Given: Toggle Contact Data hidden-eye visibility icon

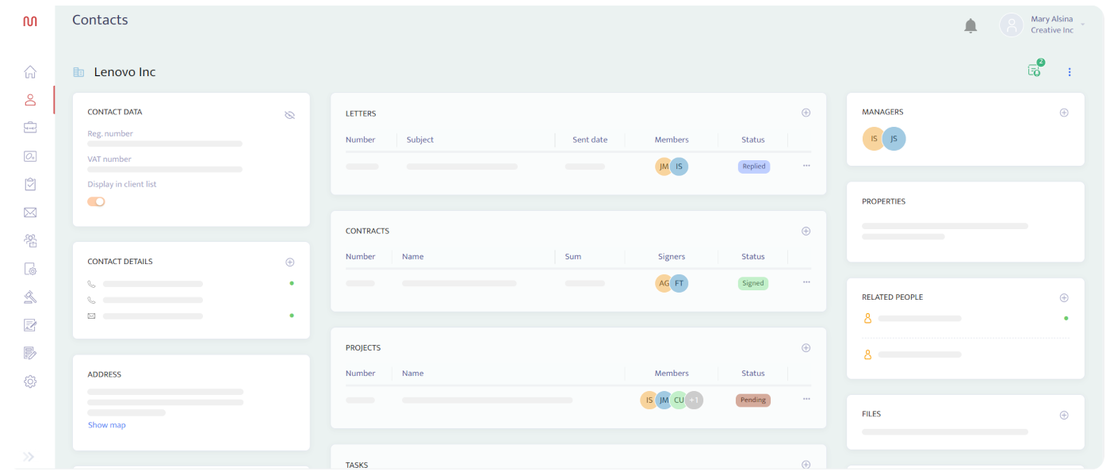Looking at the screenshot, I should click(x=290, y=115).
